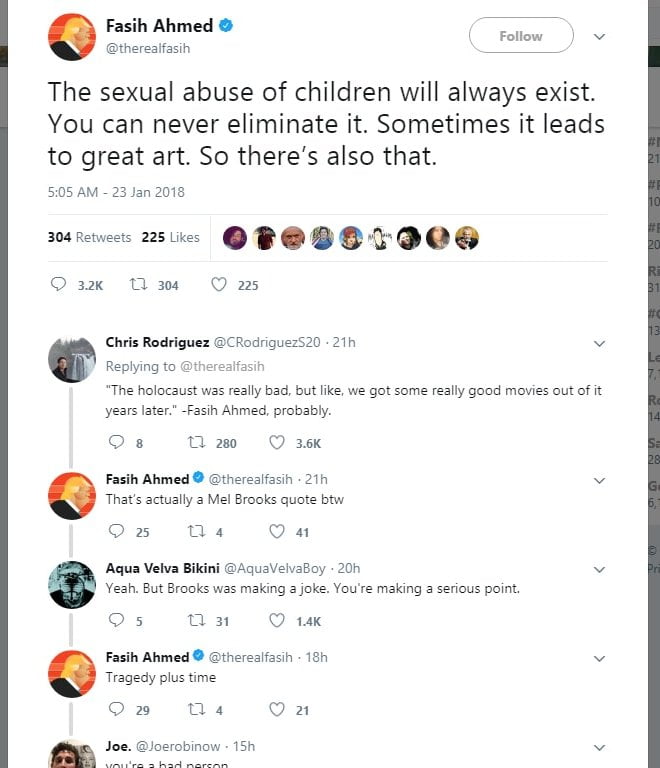Like Aqua Velva Bikini's reply

[x=277, y=621]
